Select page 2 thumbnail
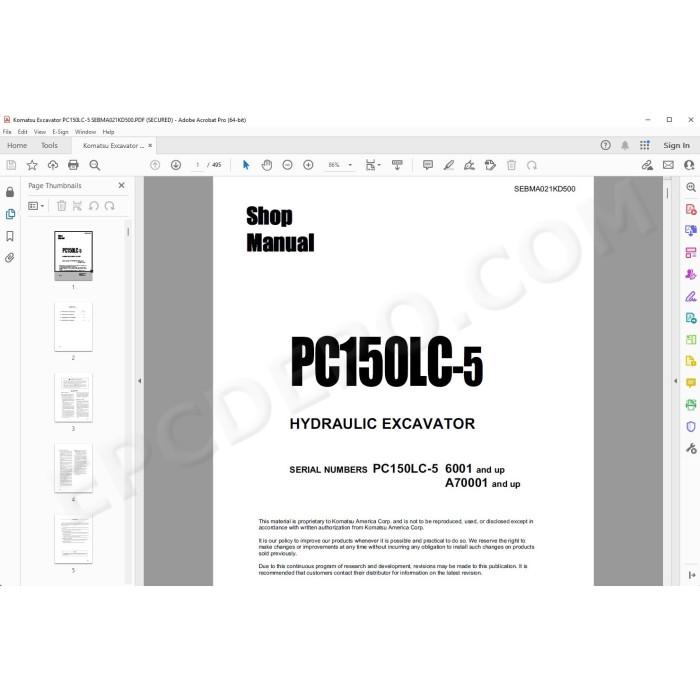Image resolution: width=700 pixels, height=700 pixels. [x=74, y=327]
